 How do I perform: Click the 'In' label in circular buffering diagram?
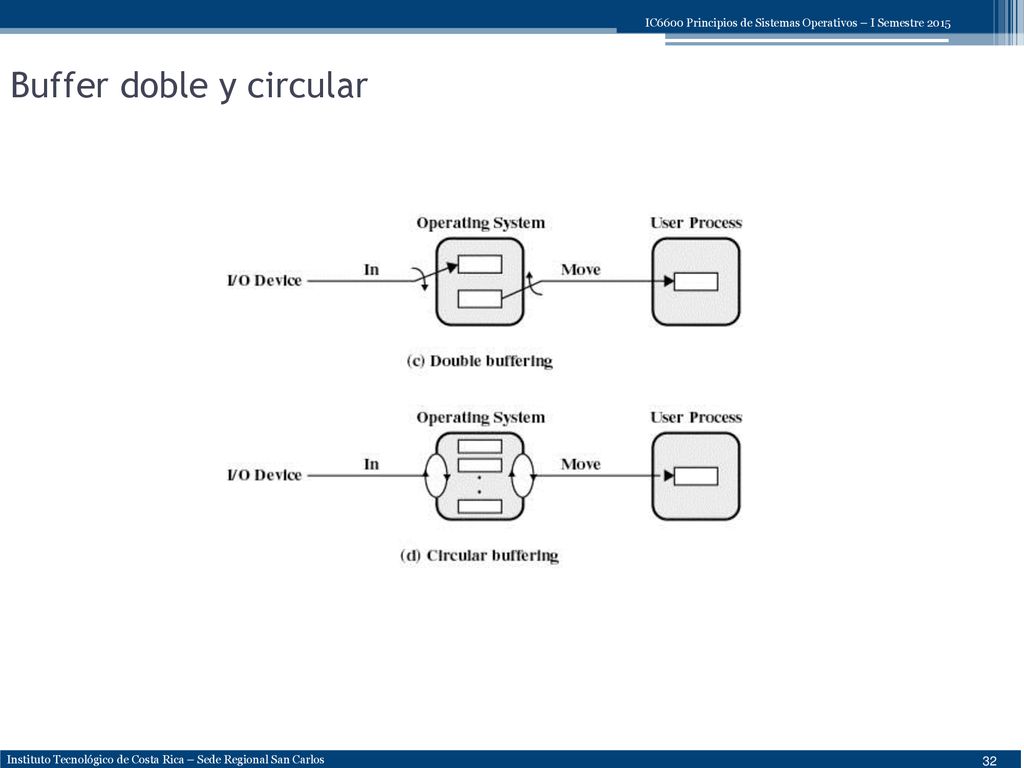click(x=372, y=464)
